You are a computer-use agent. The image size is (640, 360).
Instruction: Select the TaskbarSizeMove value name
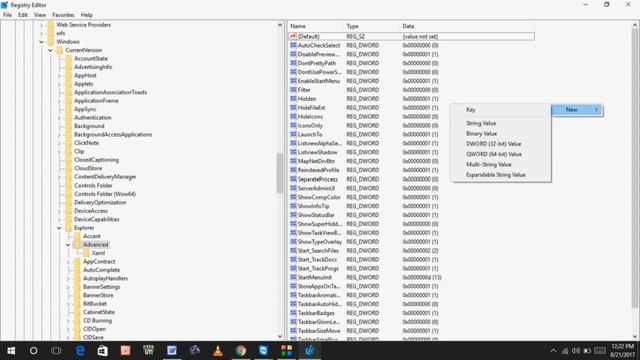(319, 331)
